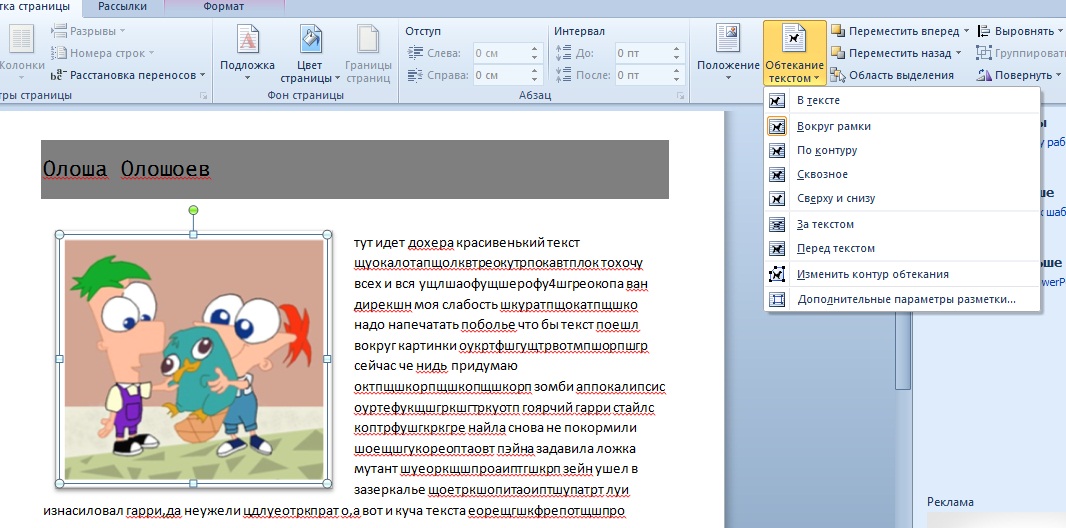Click the Группировать button
This screenshot has height=528, width=1066.
pyautogui.click(x=1020, y=53)
